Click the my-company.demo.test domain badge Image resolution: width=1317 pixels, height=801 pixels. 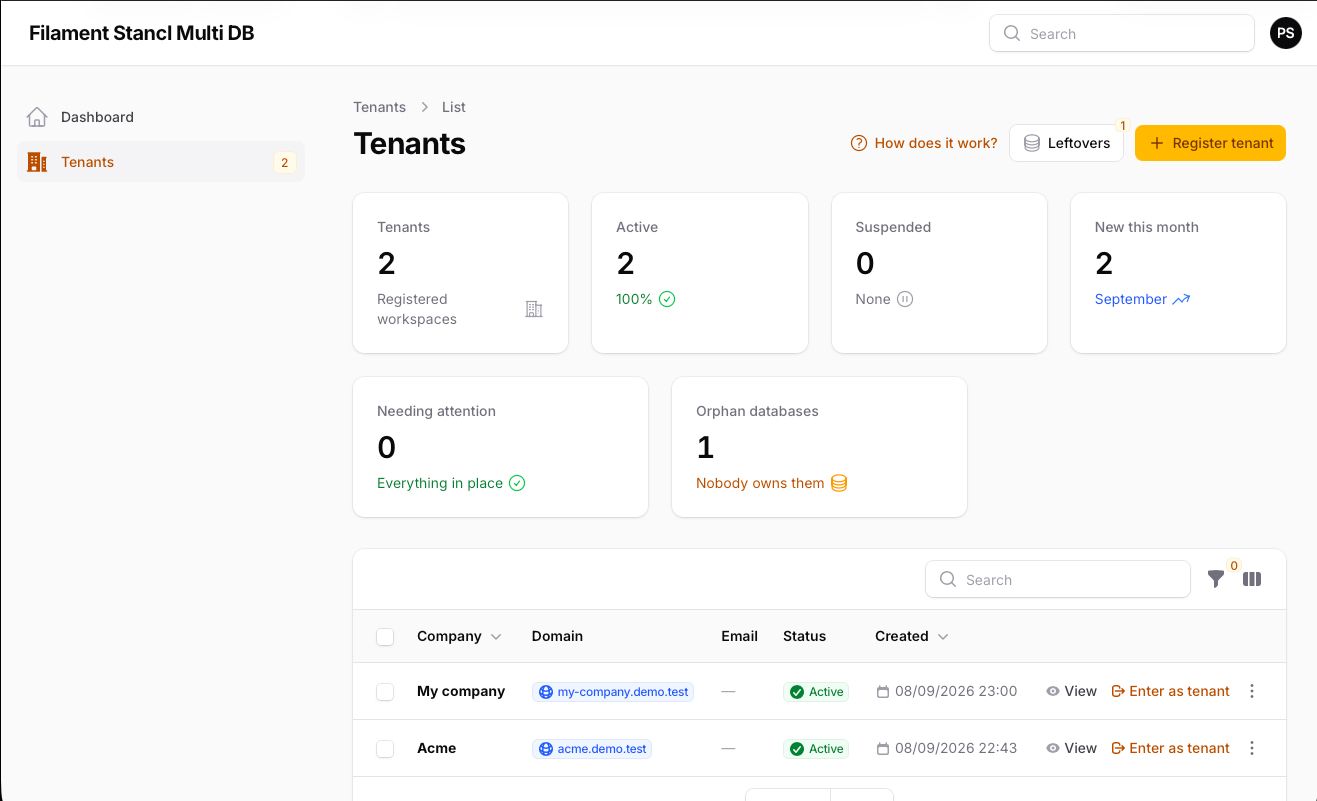point(613,692)
